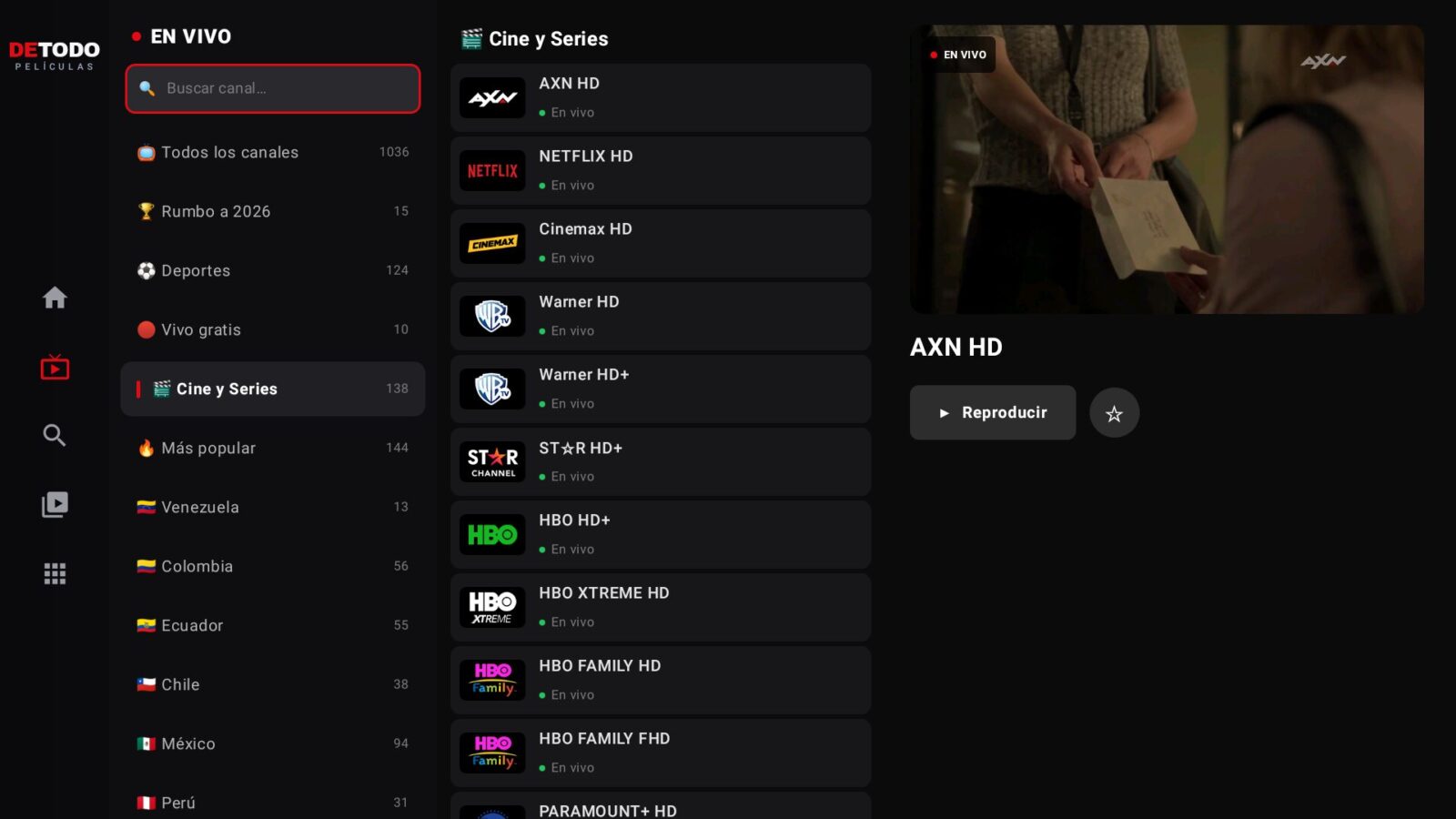Select the Warner HD+ channel name
The image size is (1456, 819).
point(584,375)
